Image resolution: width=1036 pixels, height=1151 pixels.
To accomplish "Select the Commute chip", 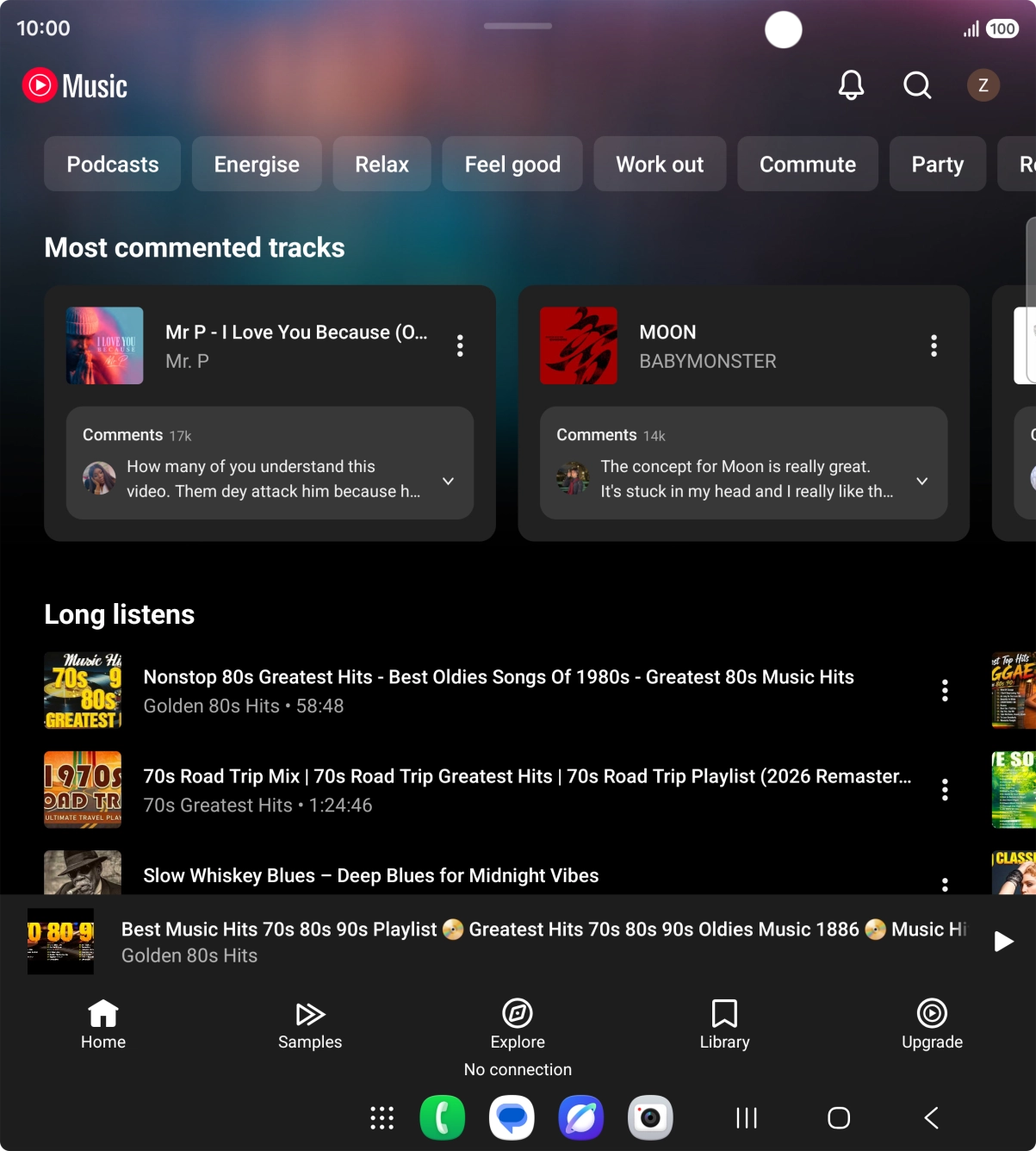I will 808,164.
